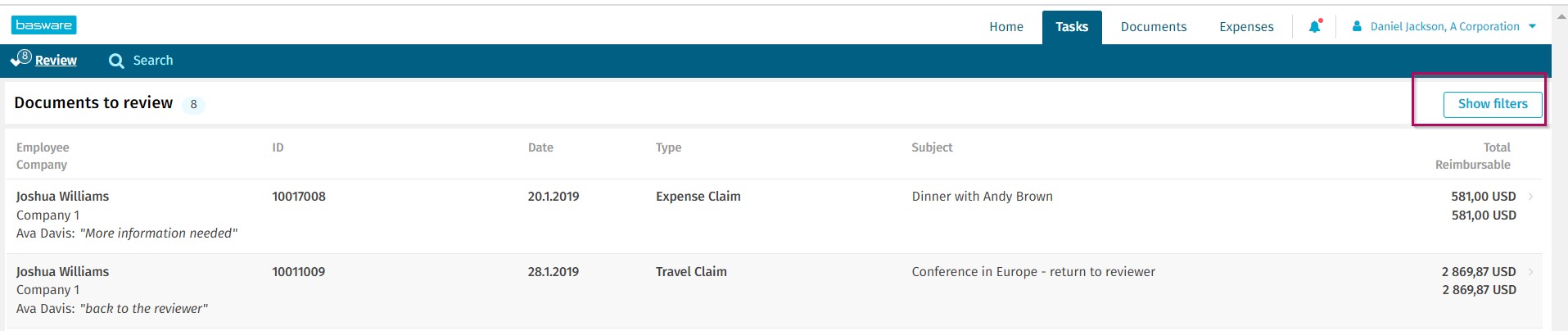1568x331 pixels.
Task: Open the Documents tab
Action: [x=1154, y=27]
